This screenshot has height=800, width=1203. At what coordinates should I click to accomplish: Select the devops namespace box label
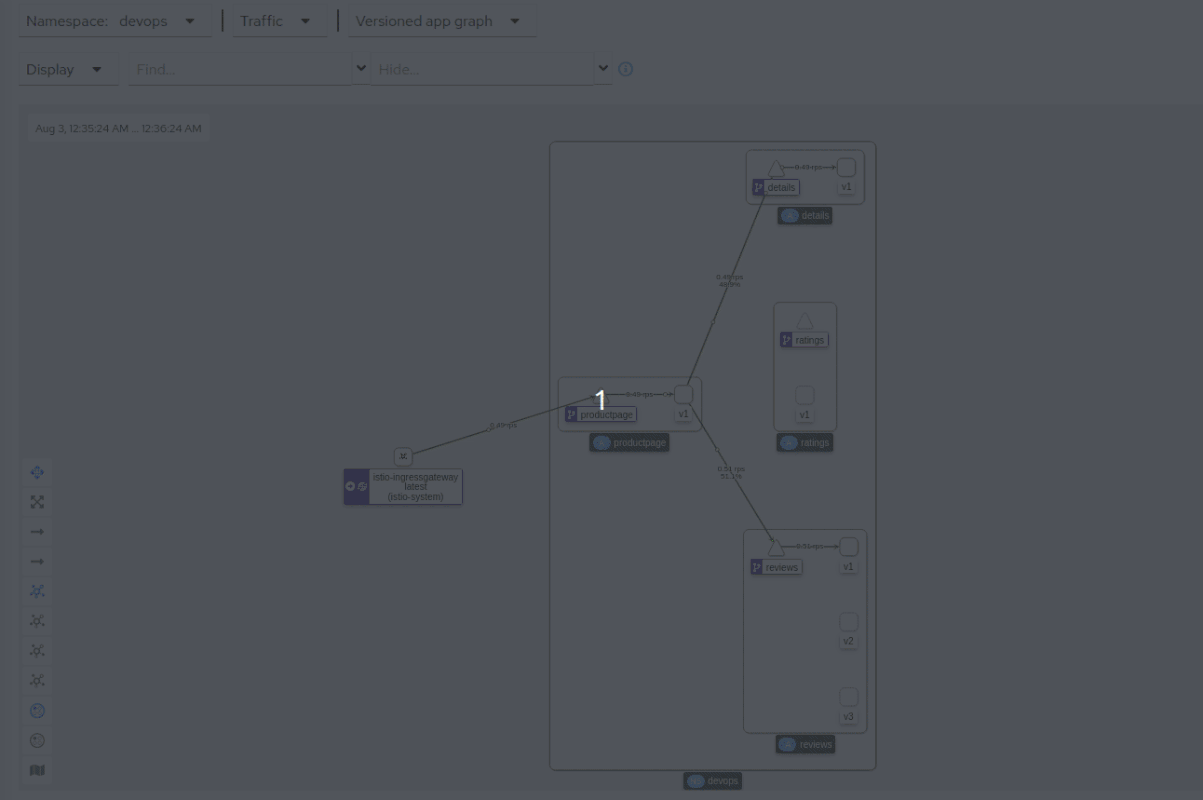[713, 781]
